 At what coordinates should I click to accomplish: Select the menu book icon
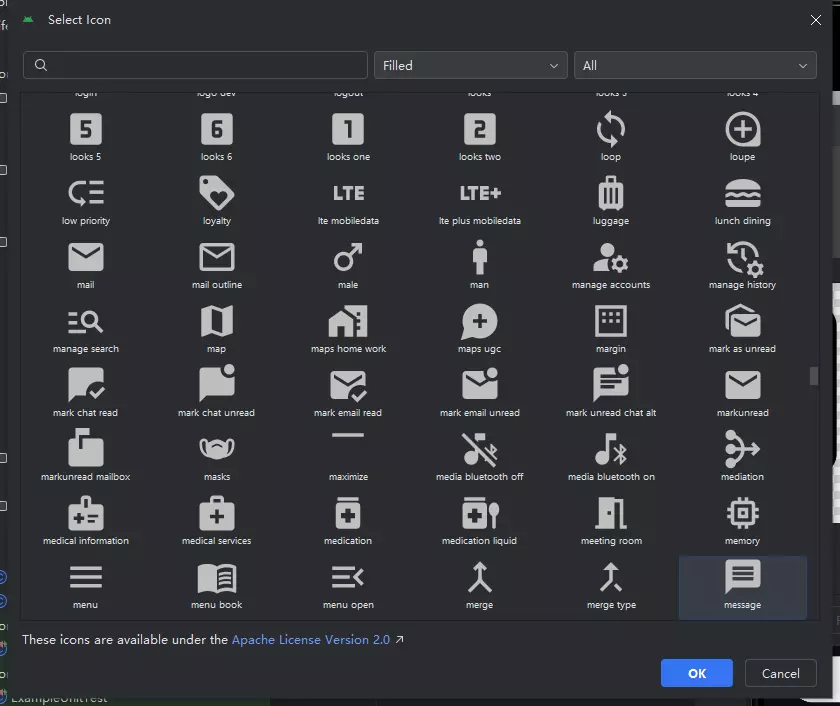(216, 578)
